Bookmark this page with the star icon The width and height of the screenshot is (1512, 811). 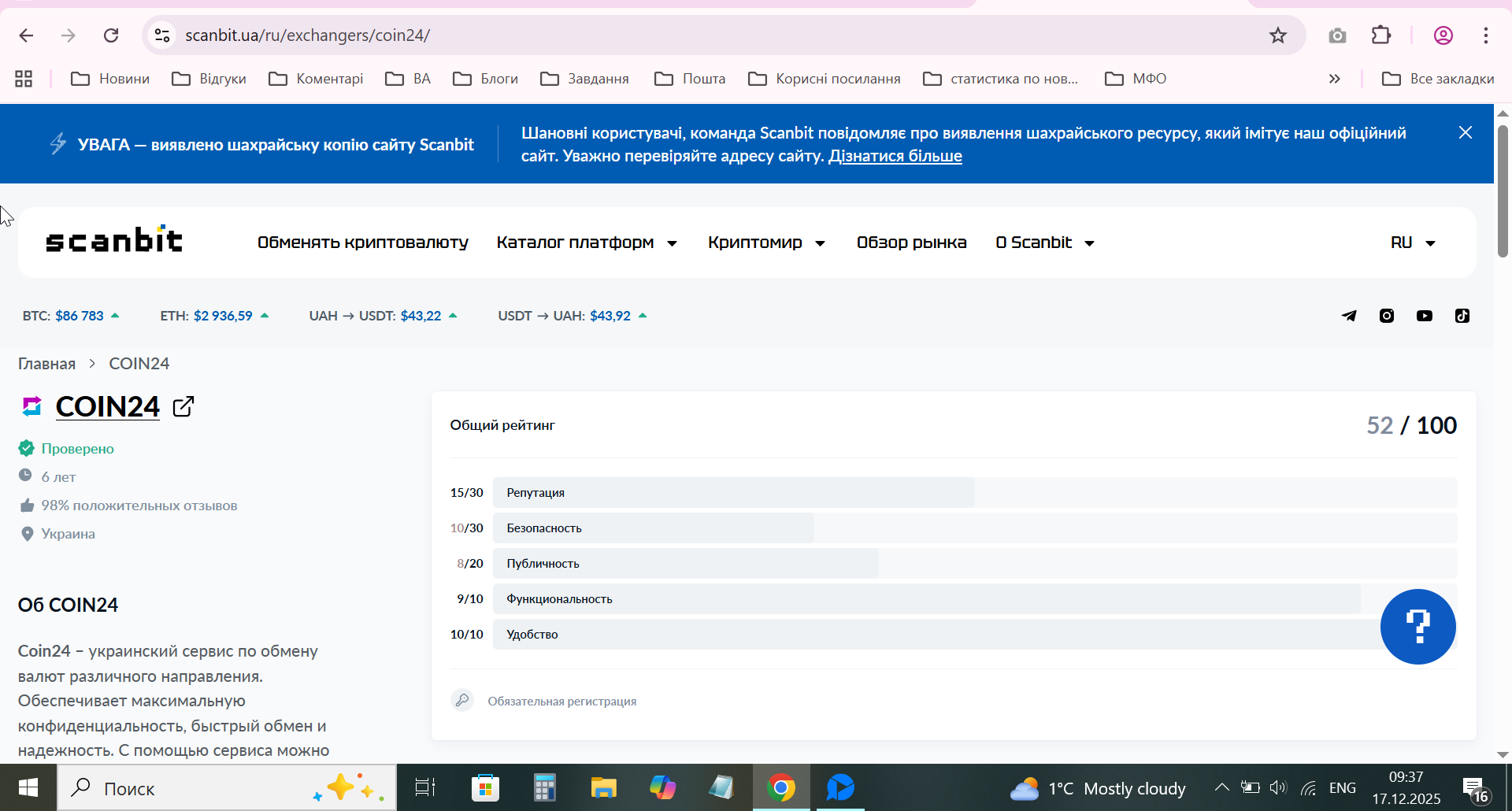click(1277, 35)
